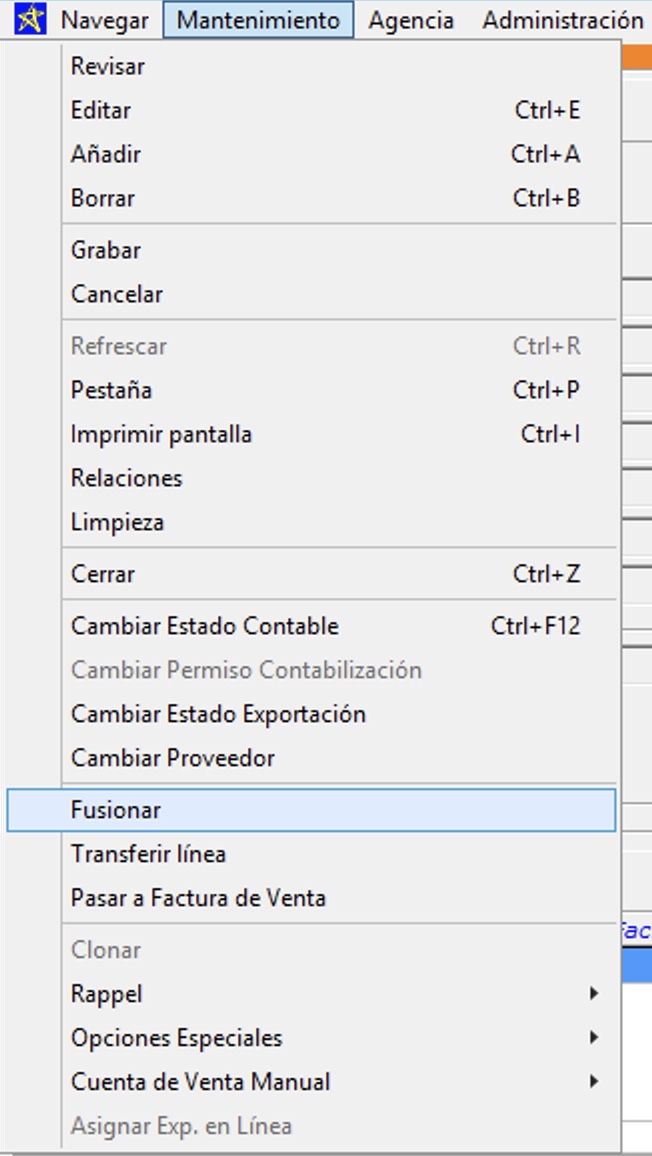
Task: Select Cambiar Estado Contable
Action: [205, 626]
